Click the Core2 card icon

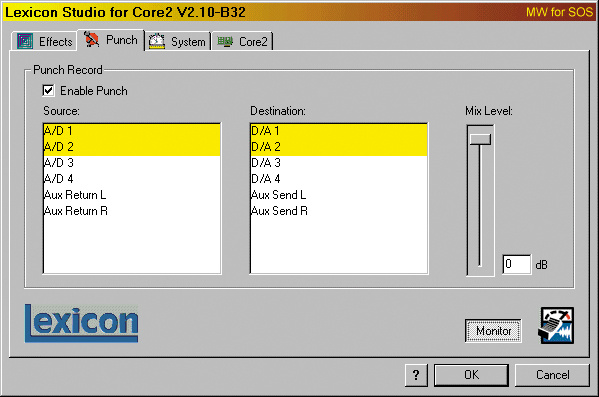pyautogui.click(x=225, y=41)
